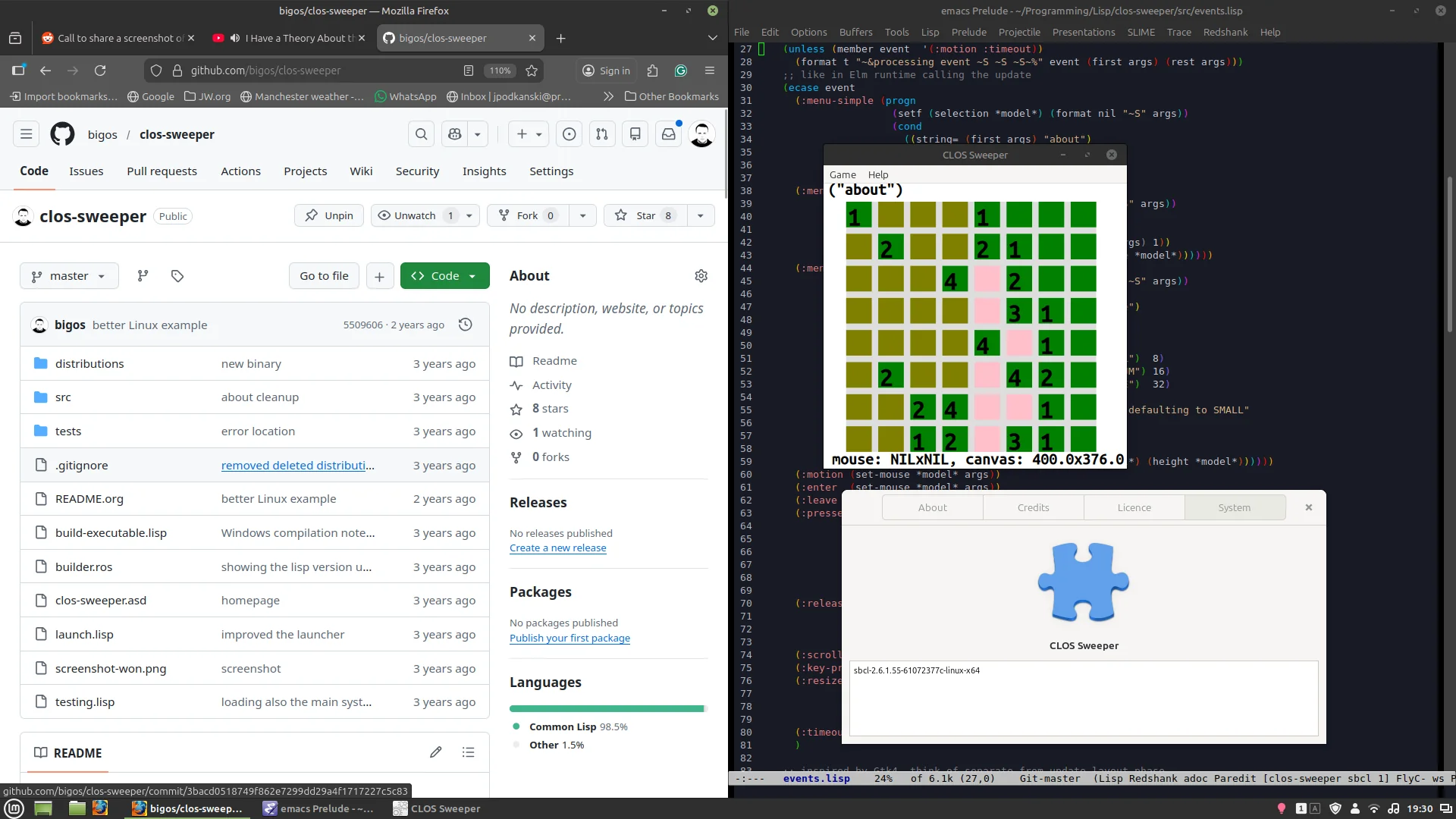Open the GitHub notifications inbox icon
Screen dimensions: 1456x819
(x=668, y=134)
